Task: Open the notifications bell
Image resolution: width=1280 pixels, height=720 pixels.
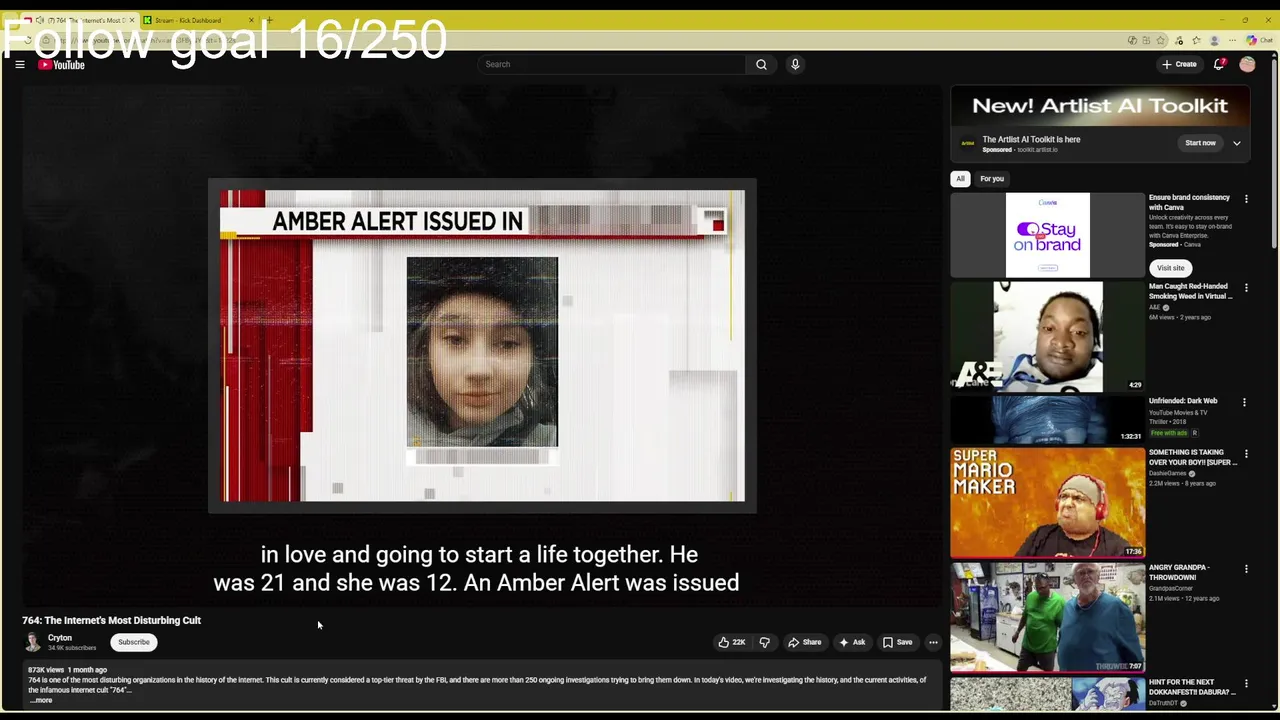Action: [x=1219, y=64]
